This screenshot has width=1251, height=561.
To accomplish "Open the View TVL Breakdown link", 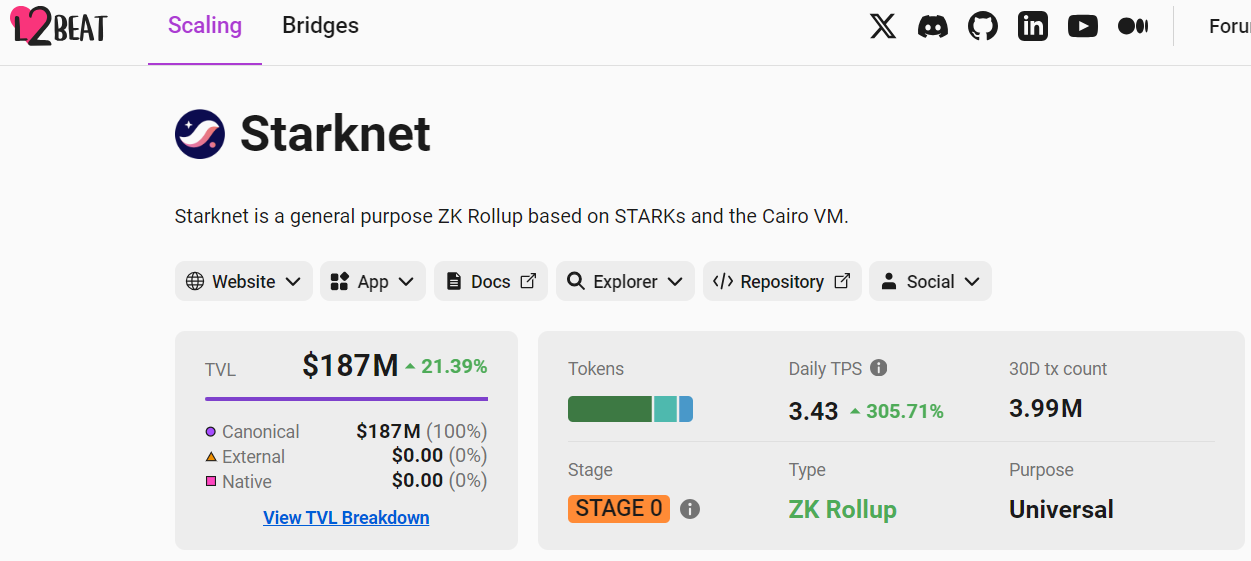I will (x=346, y=518).
